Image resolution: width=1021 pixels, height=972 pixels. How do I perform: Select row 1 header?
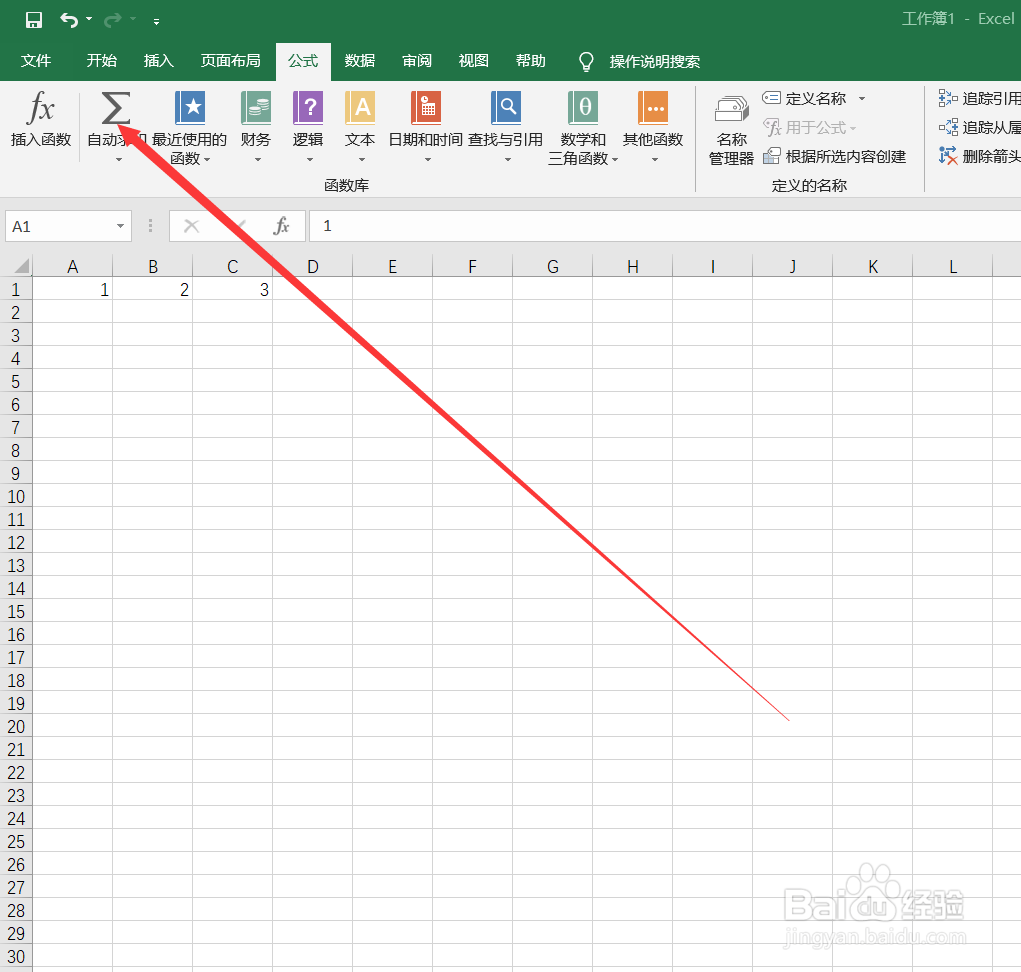tap(16, 289)
